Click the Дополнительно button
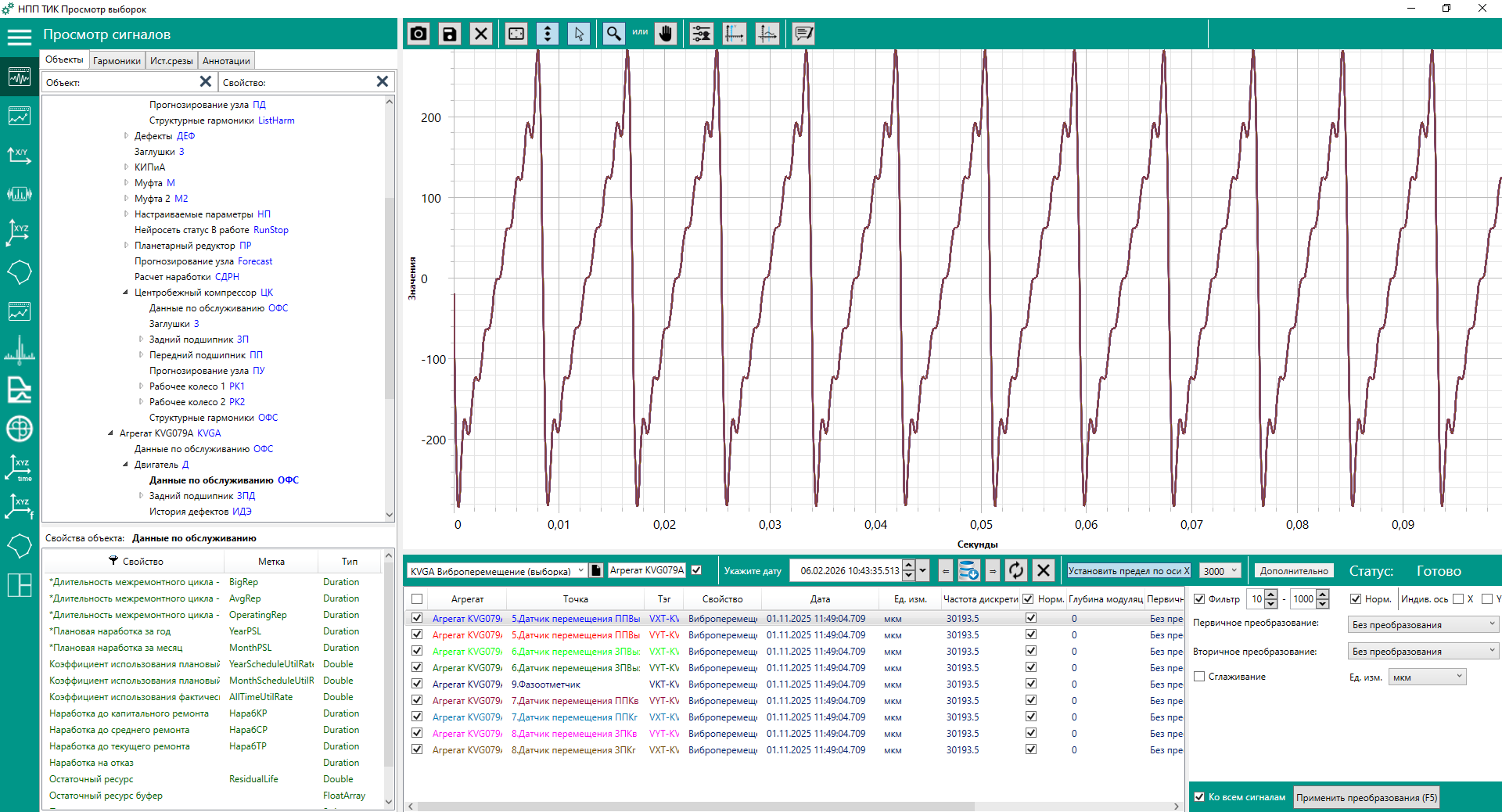Screen dimensions: 1502x812 [x=1294, y=571]
